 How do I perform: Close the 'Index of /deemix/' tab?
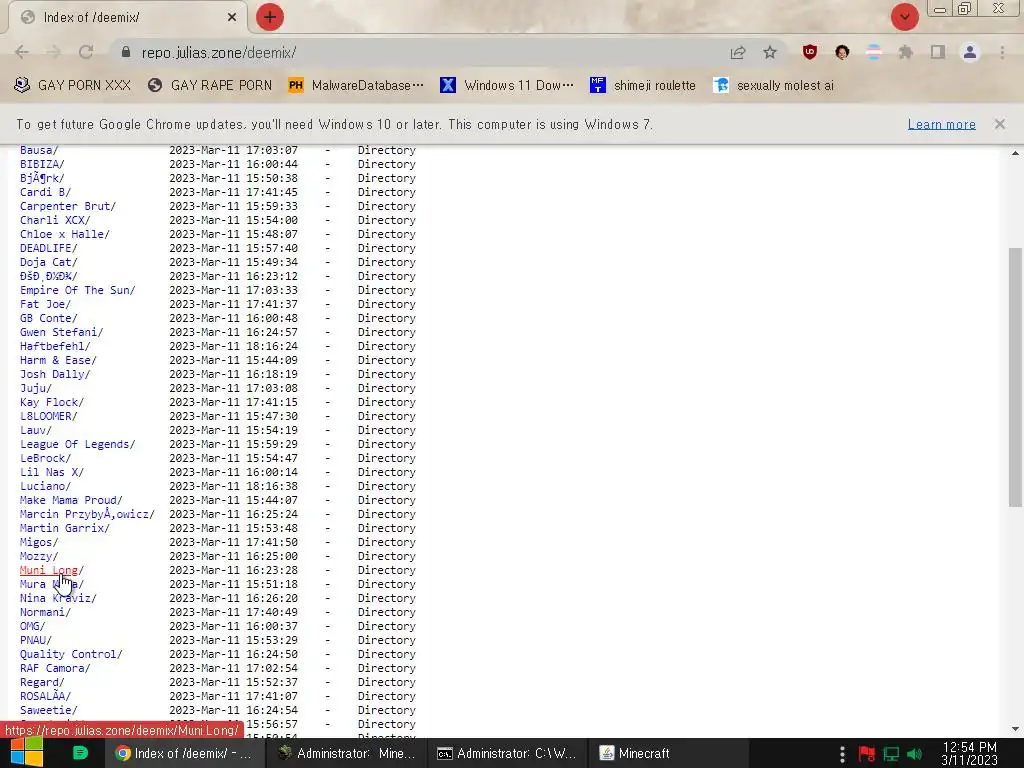232,18
